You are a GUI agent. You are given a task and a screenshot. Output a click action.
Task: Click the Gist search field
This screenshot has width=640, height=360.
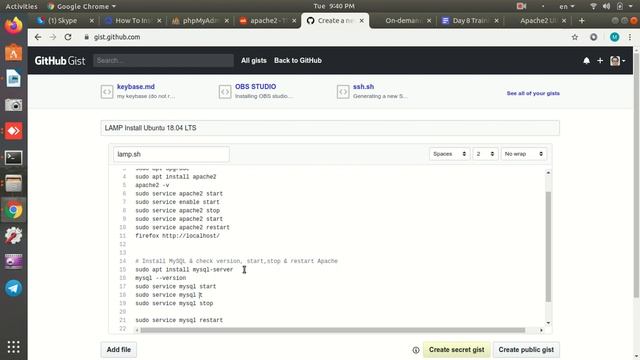tap(163, 60)
